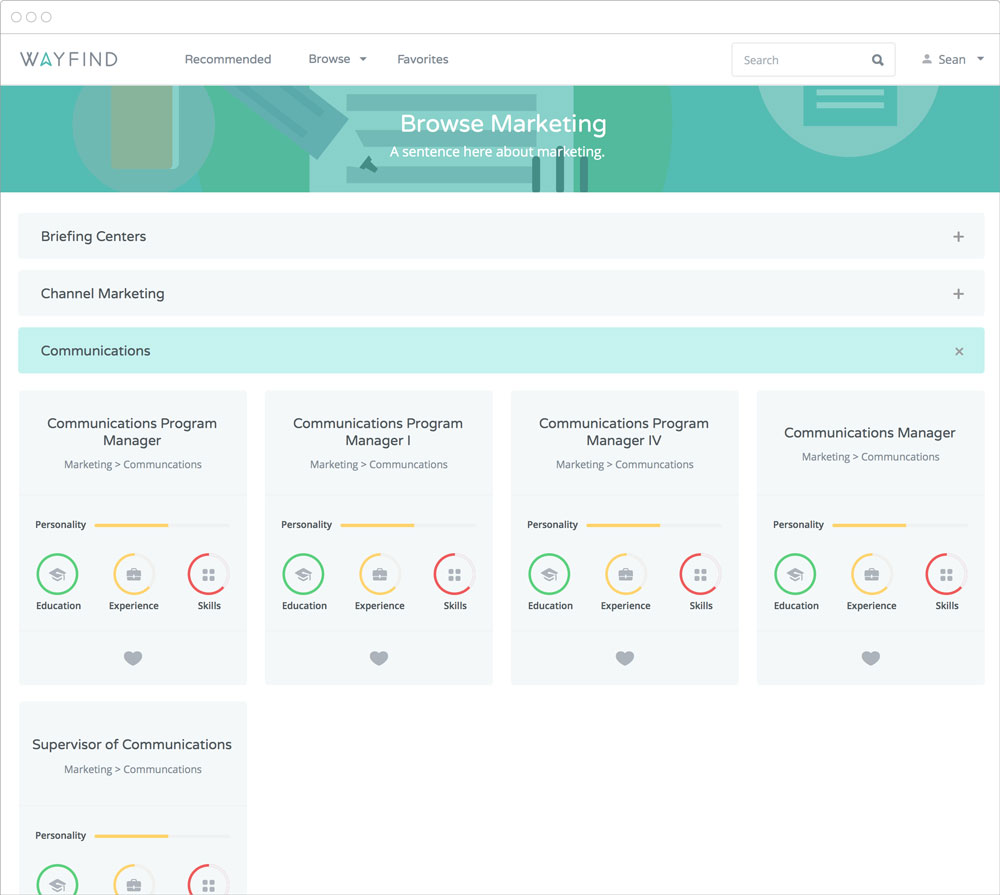This screenshot has width=1000, height=895.
Task: Open Communications Manager title link
Action: 869,433
